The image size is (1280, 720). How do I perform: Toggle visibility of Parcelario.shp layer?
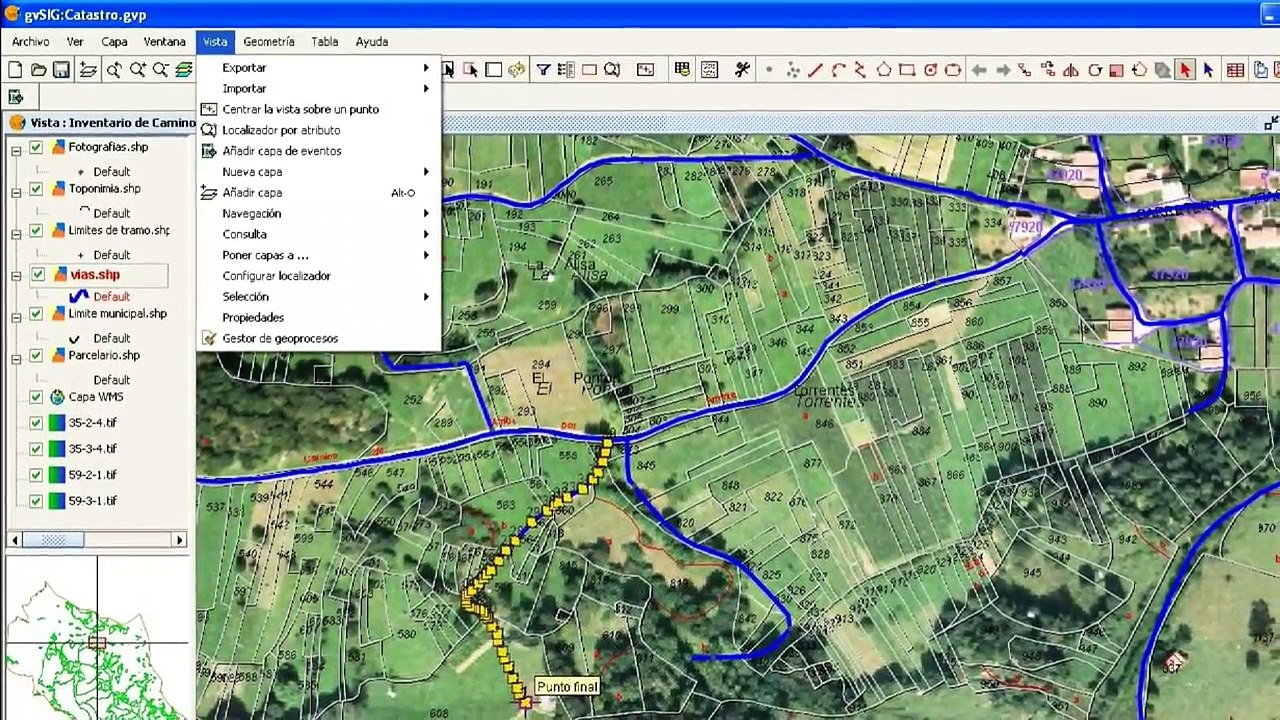click(x=36, y=357)
